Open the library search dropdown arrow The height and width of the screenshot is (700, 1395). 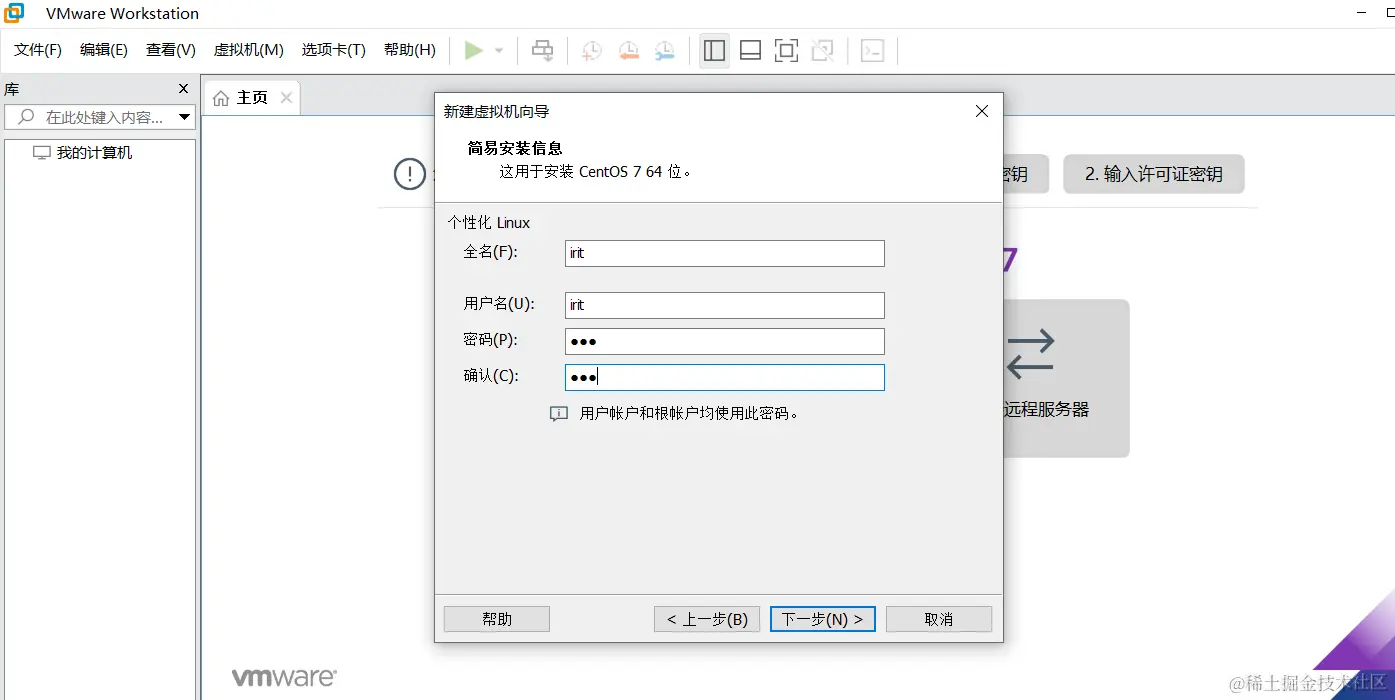pyautogui.click(x=184, y=117)
